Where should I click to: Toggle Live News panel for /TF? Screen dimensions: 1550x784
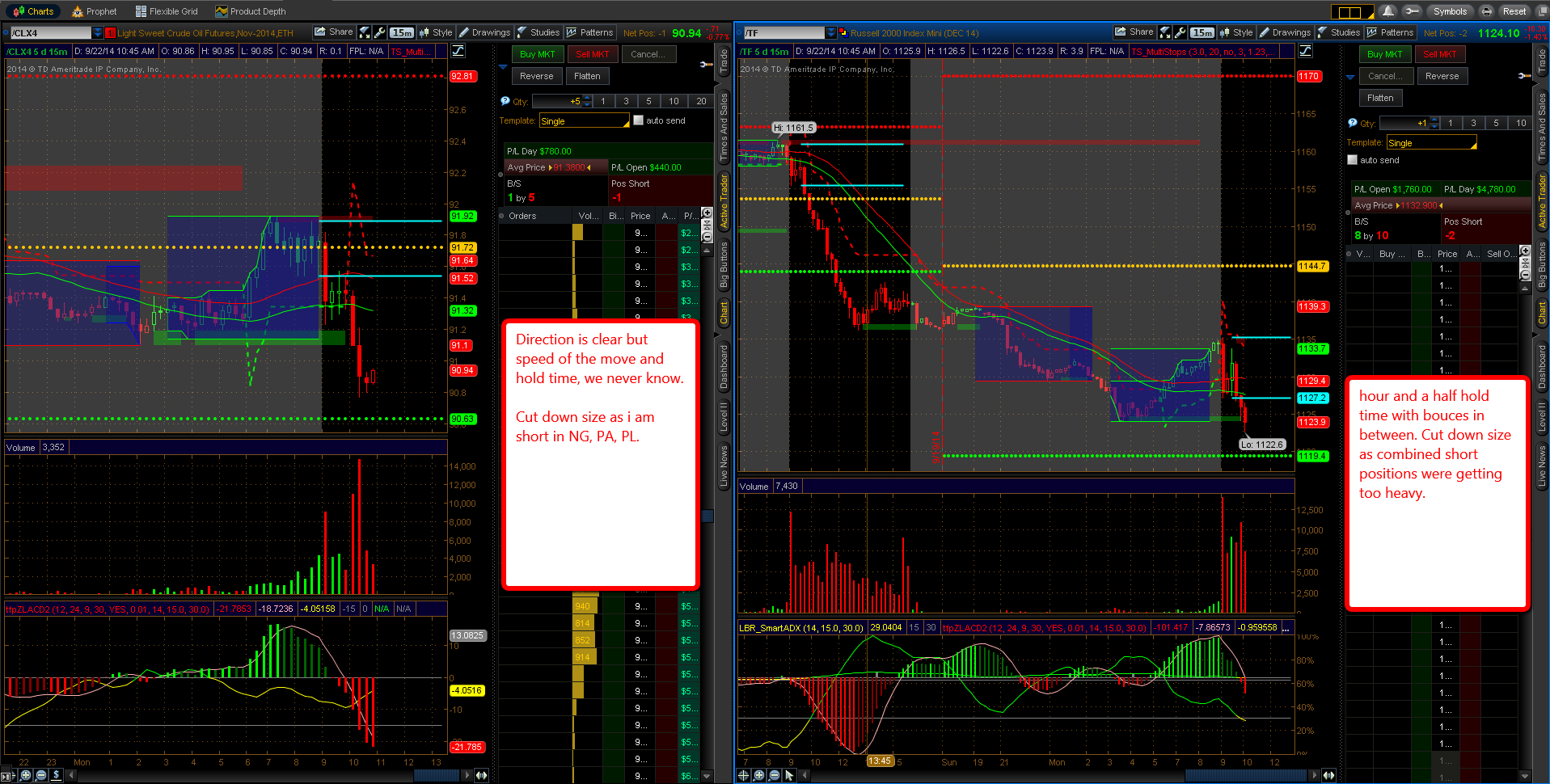click(x=1542, y=466)
